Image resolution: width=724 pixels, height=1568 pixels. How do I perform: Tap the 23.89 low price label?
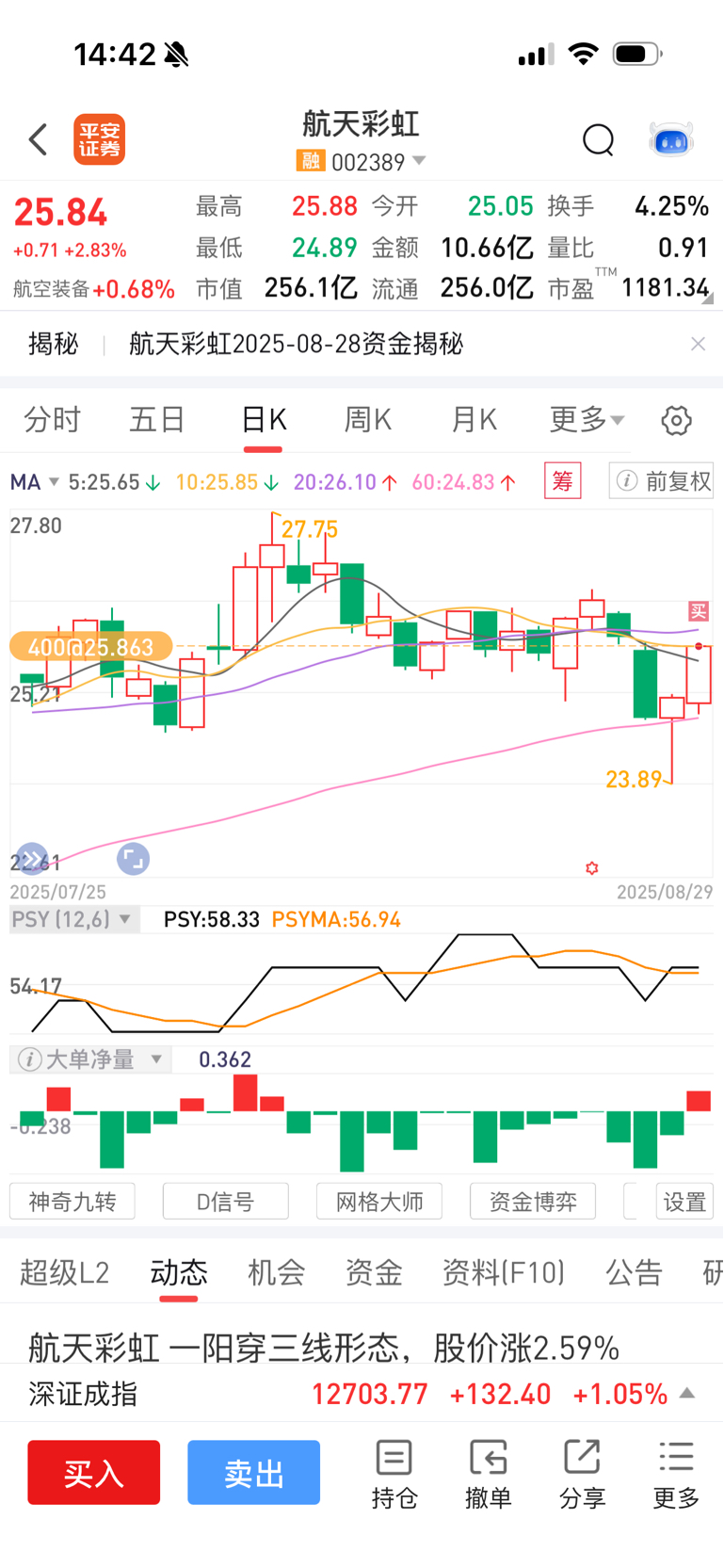pyautogui.click(x=634, y=779)
